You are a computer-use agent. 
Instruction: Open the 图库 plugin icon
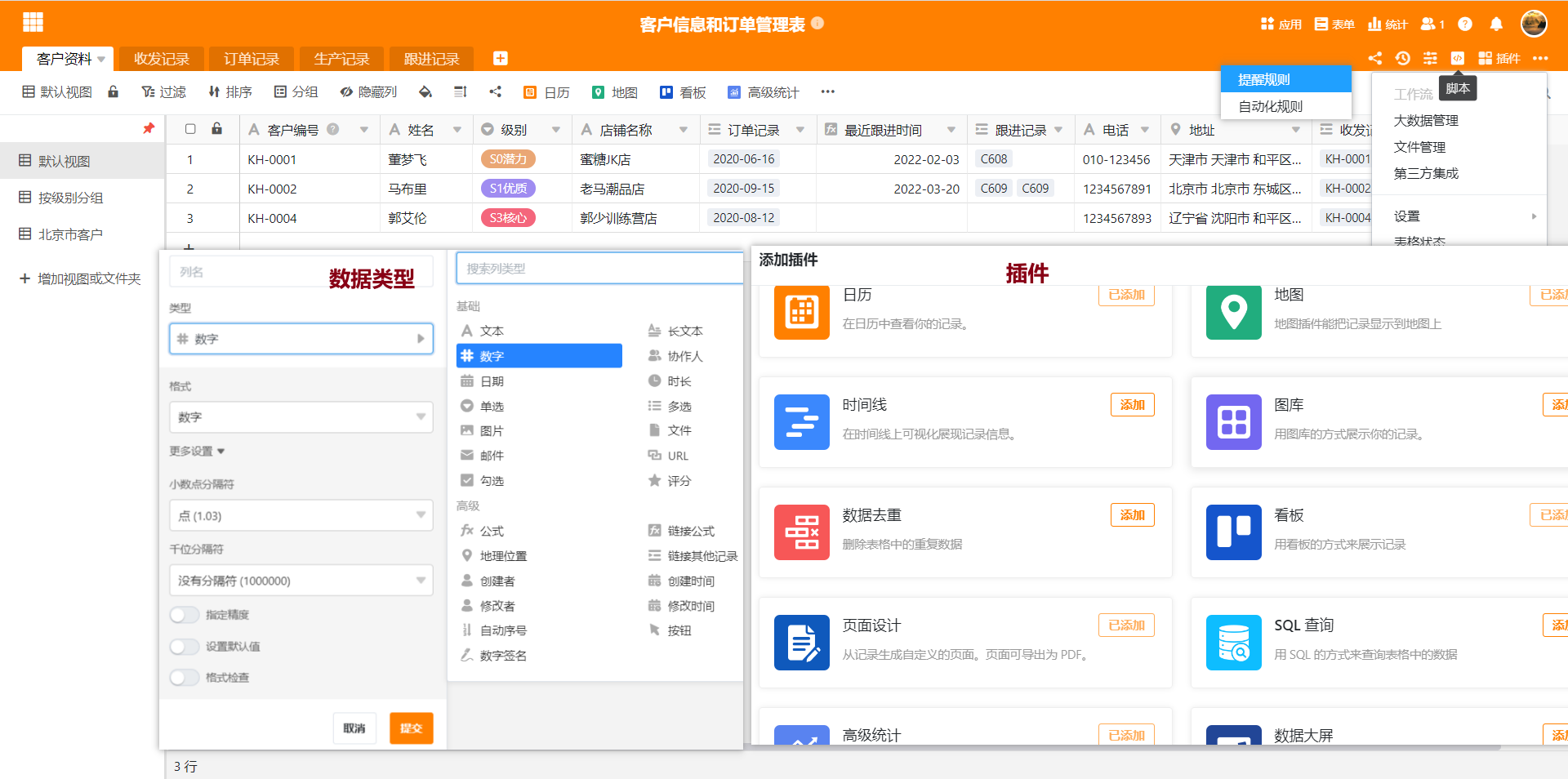[1233, 421]
